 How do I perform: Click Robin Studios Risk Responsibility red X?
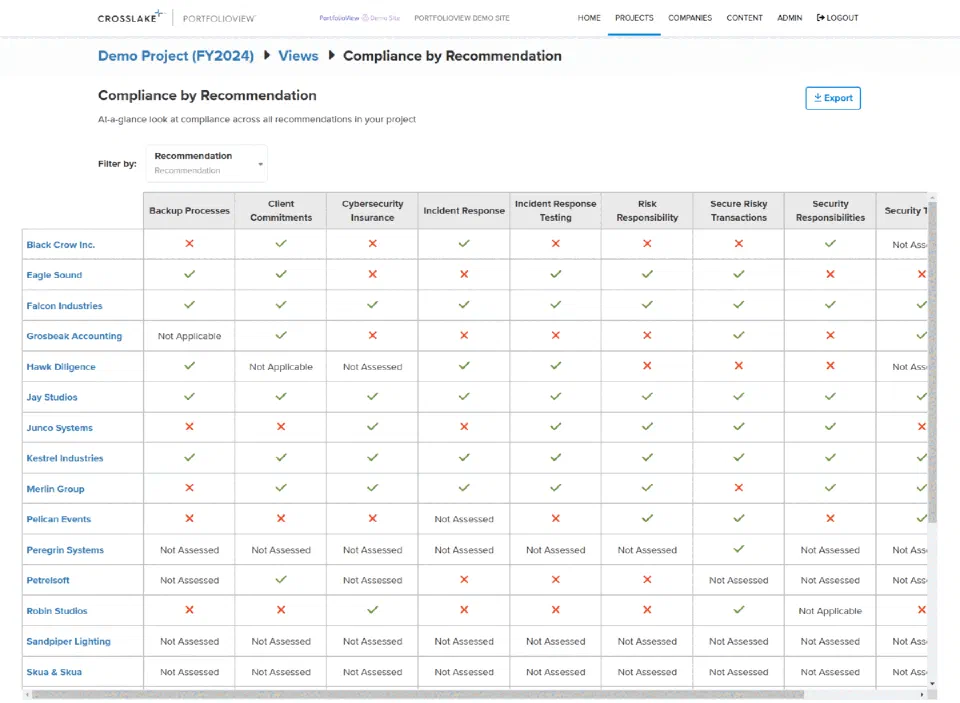647,610
